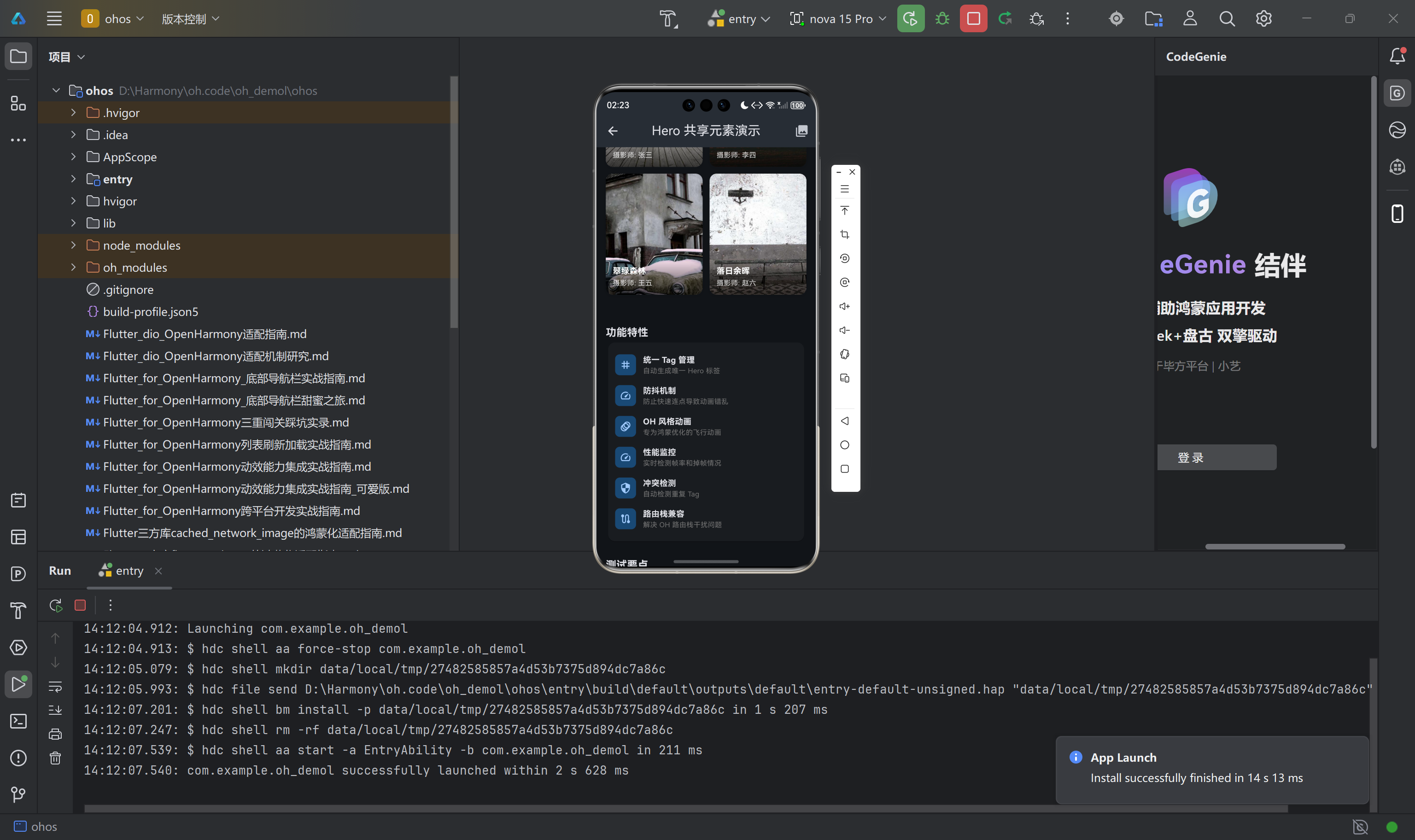Viewport: 1415px width, 840px height.
Task: Tap the 落日余晖 photo card
Action: (757, 234)
